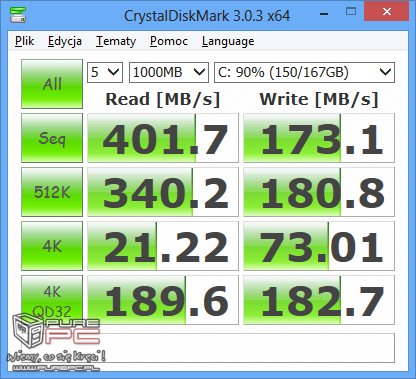The image size is (416, 379).
Task: Click the empty comment text field at bottom
Action: (208, 348)
